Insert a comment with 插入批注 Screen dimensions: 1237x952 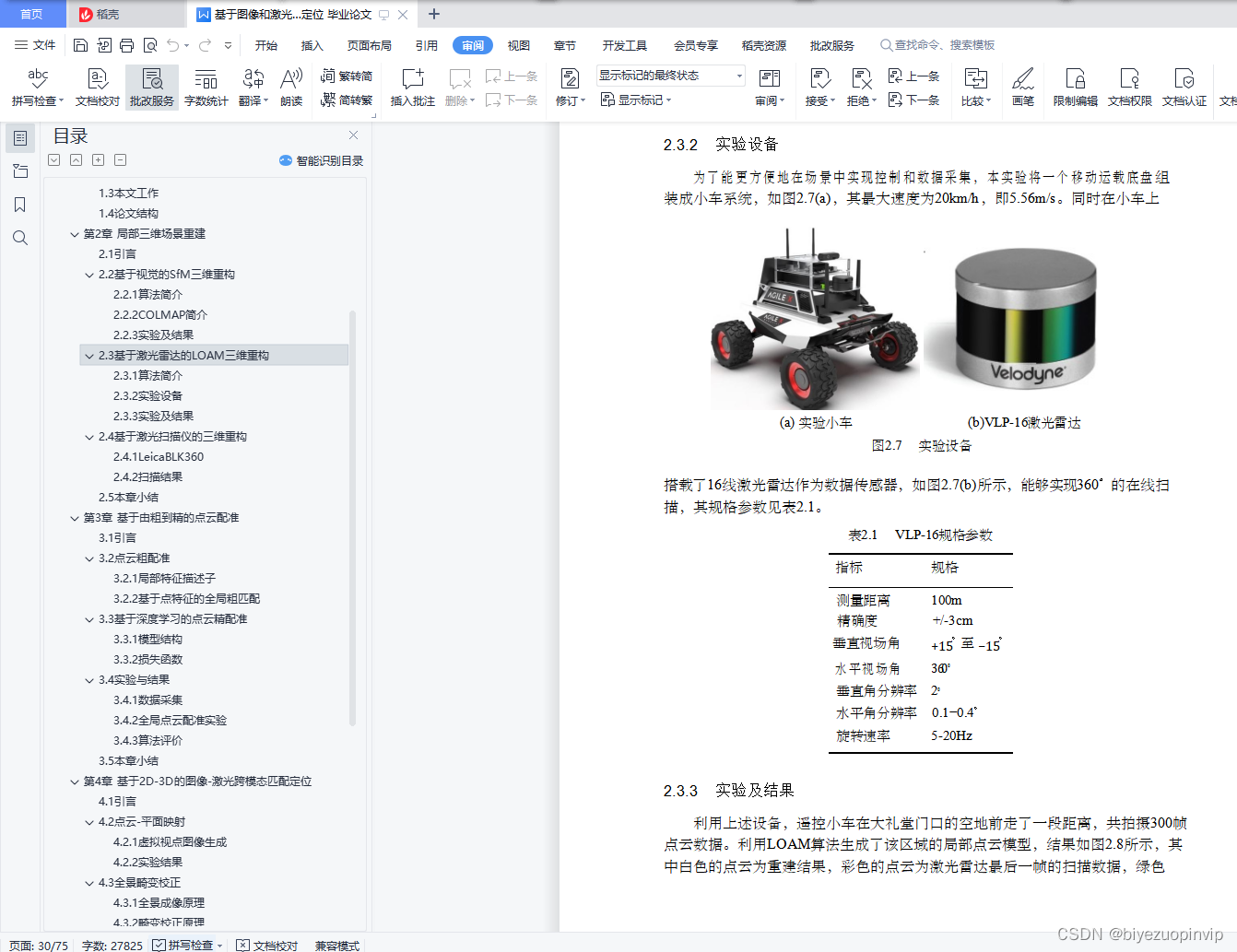(x=413, y=88)
